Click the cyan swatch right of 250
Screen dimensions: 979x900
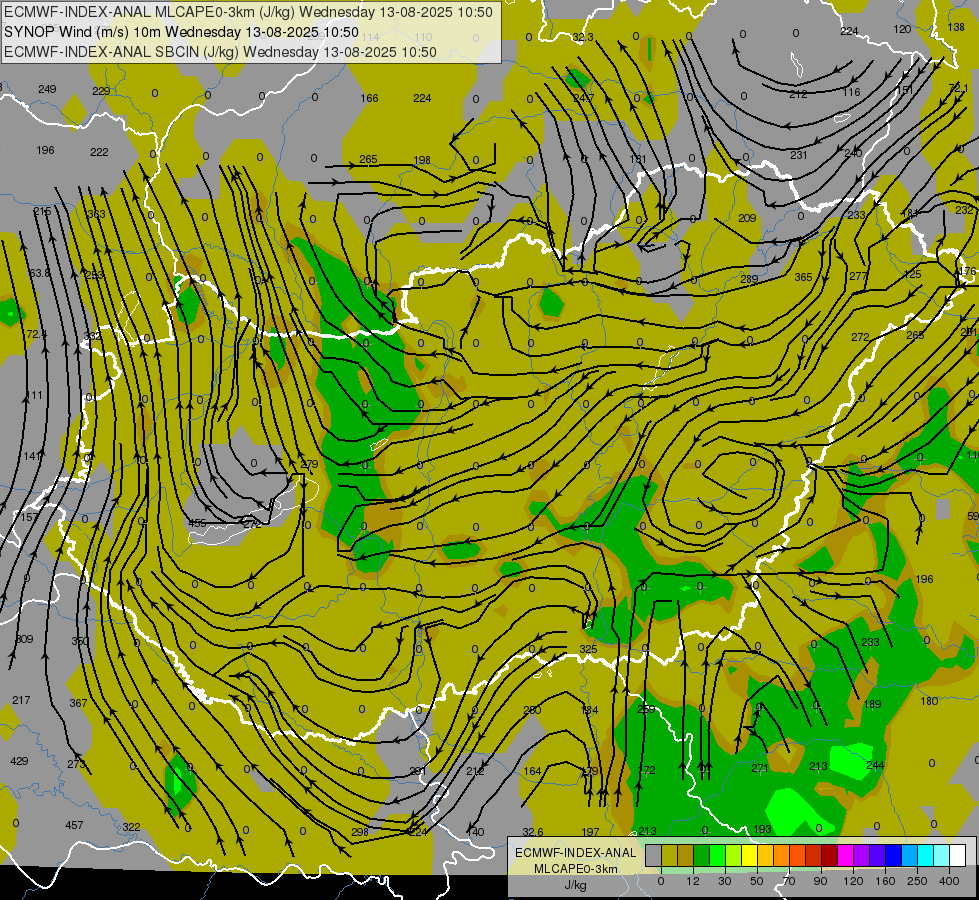tap(926, 855)
